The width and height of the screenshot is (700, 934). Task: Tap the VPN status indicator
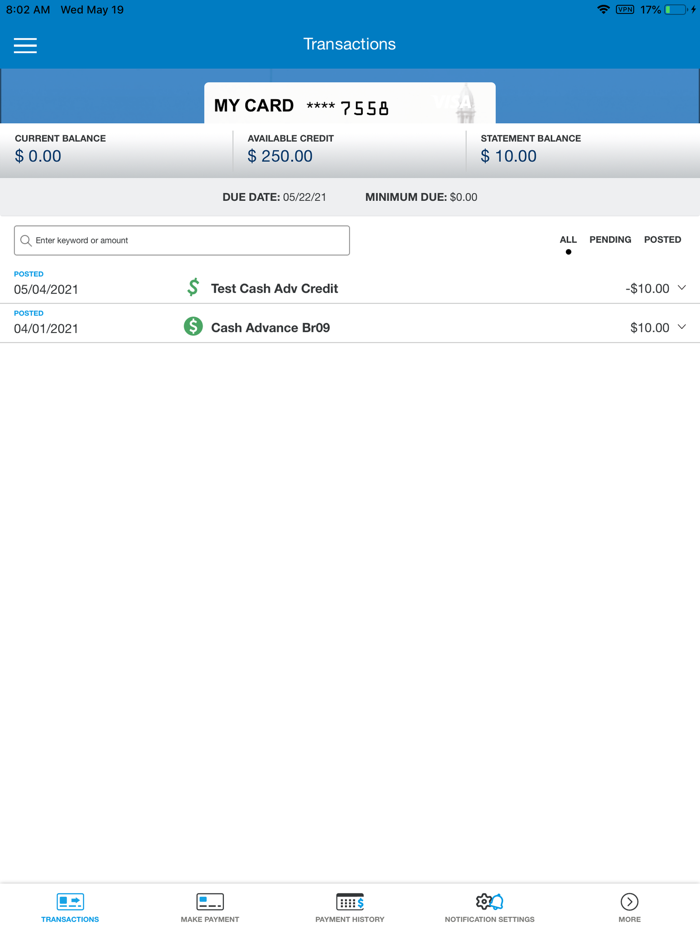point(624,10)
